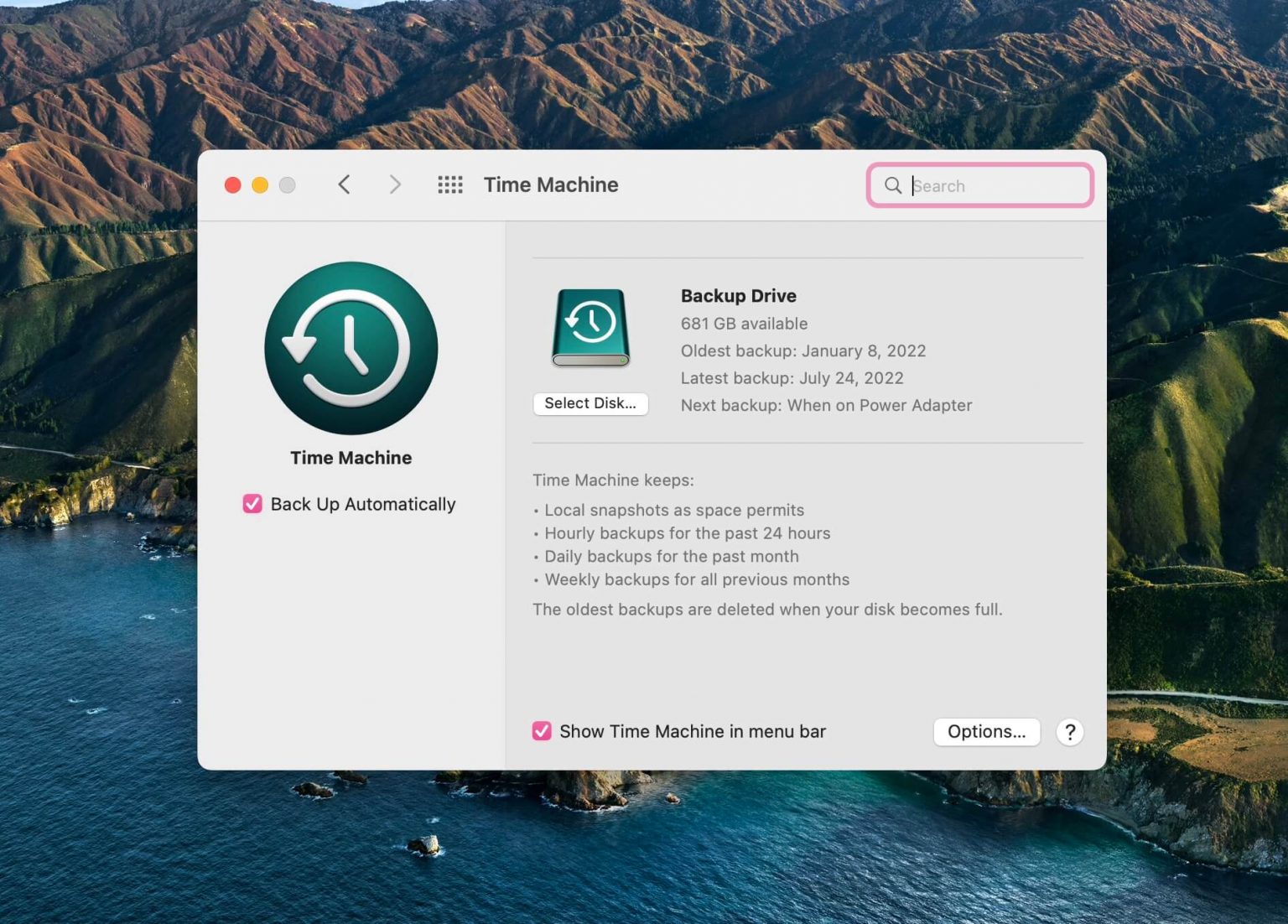
Task: Click the small clock icon on the backup disk graphic
Action: pos(590,323)
